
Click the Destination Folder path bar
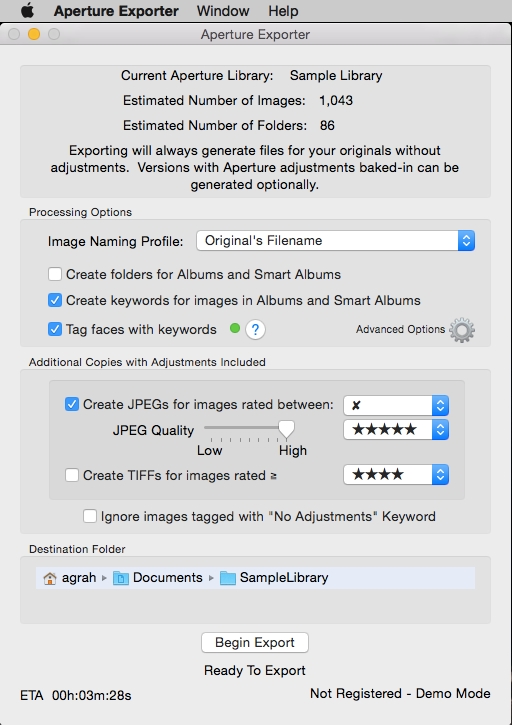[x=255, y=578]
